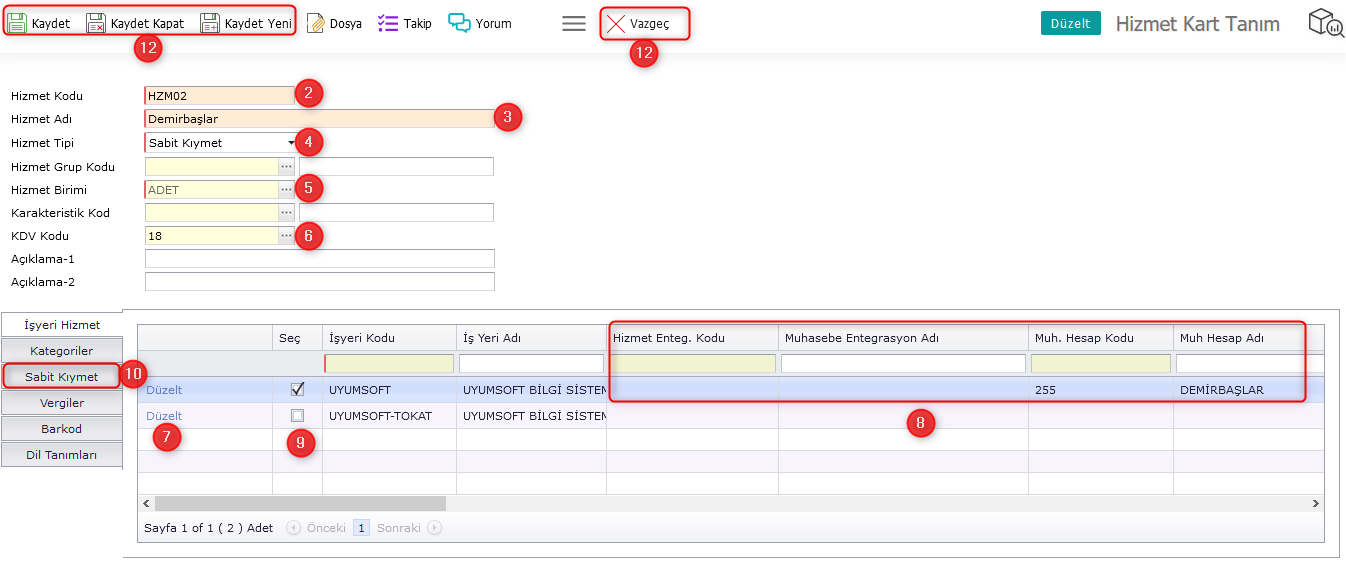Click the box search icon at top right

pos(1325,23)
